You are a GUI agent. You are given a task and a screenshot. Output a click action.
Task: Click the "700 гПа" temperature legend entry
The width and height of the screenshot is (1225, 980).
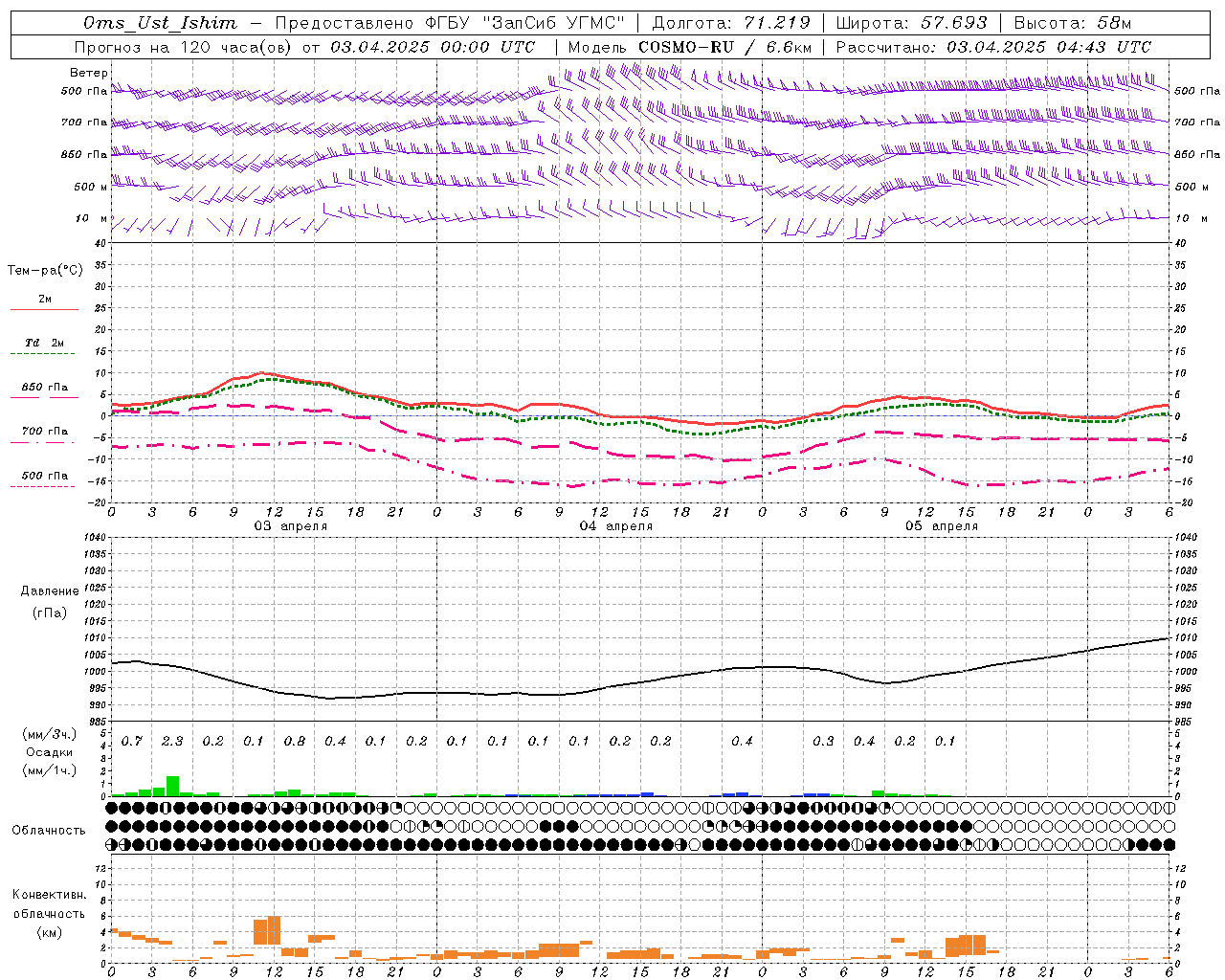point(44,431)
